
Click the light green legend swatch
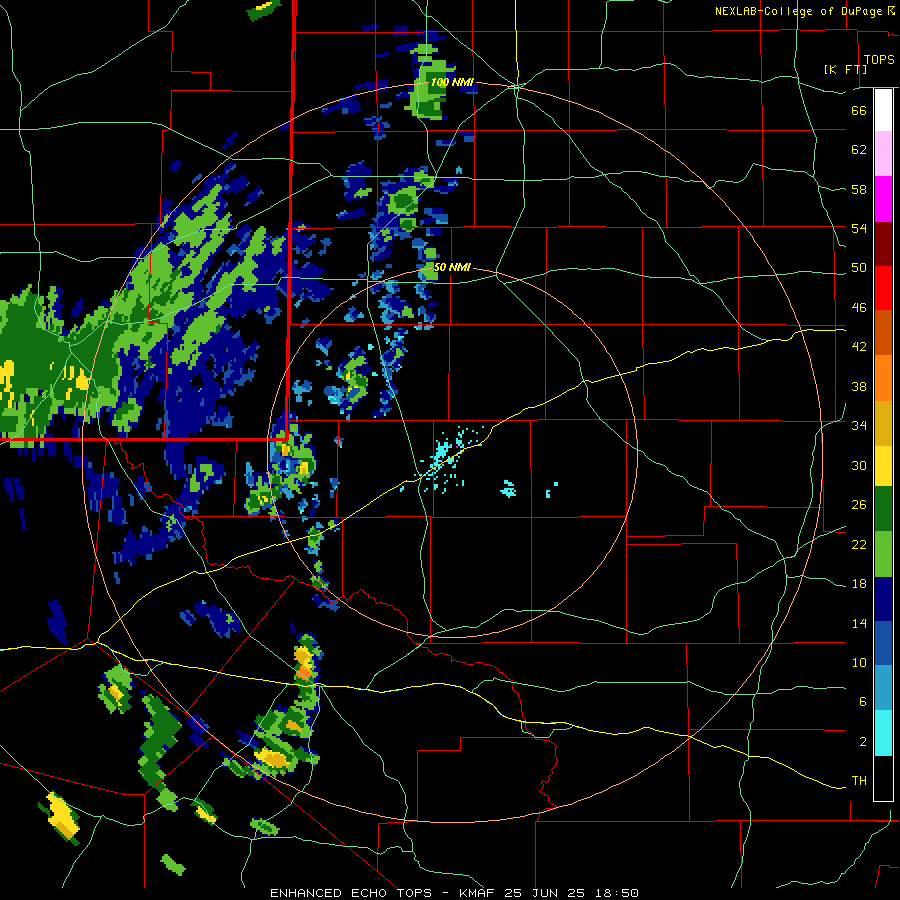(x=883, y=554)
